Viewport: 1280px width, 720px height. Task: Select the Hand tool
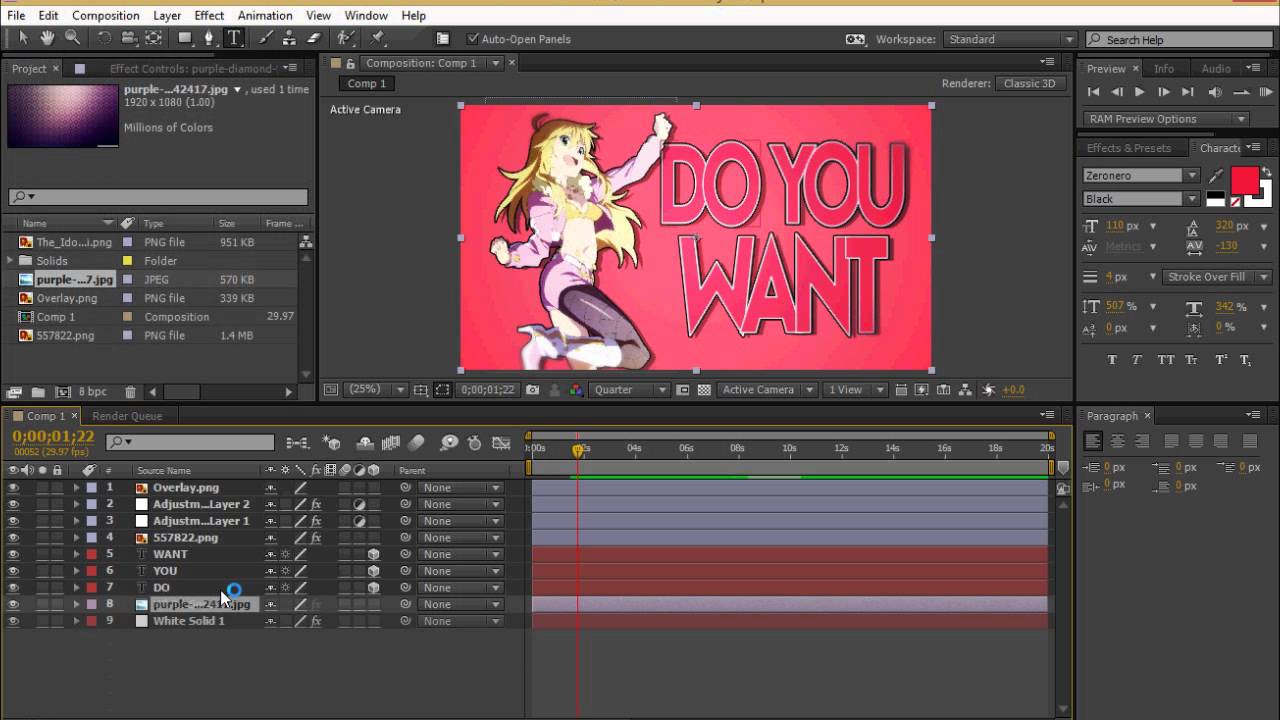pos(47,38)
